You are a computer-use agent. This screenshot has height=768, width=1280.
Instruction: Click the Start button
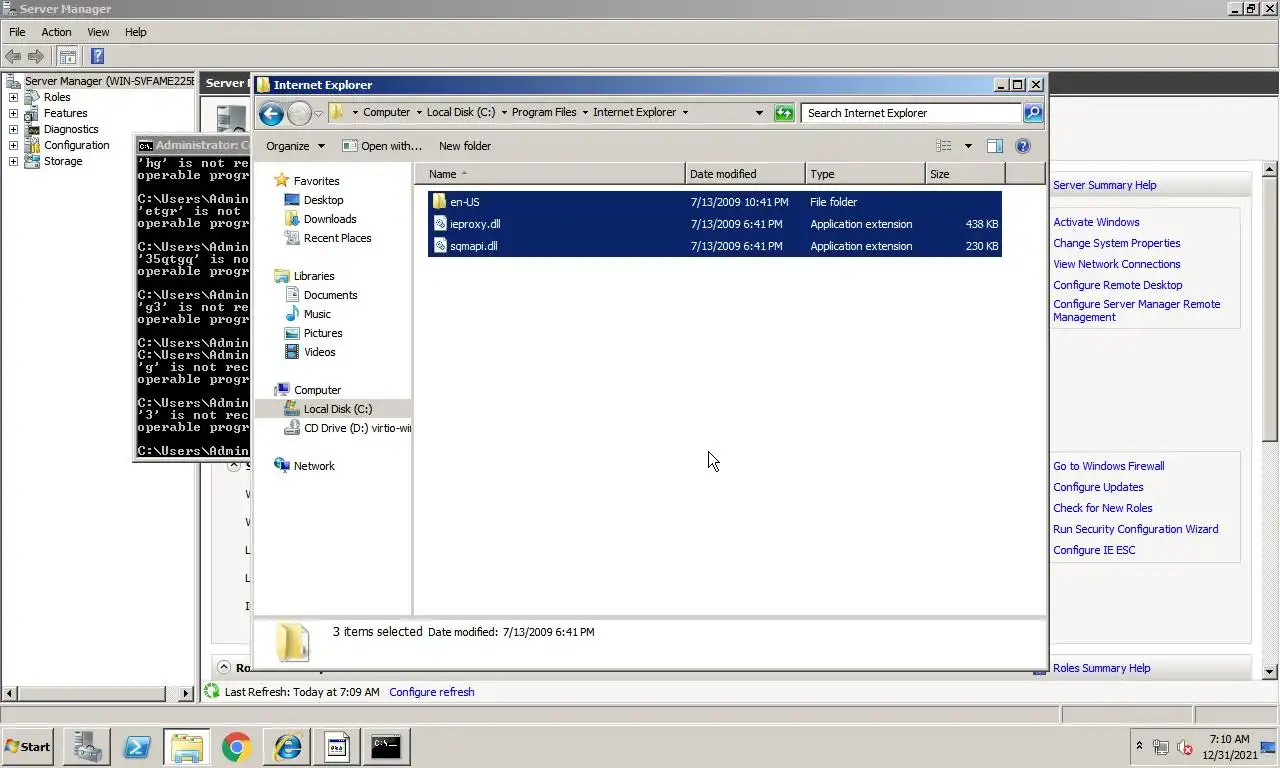(x=28, y=747)
